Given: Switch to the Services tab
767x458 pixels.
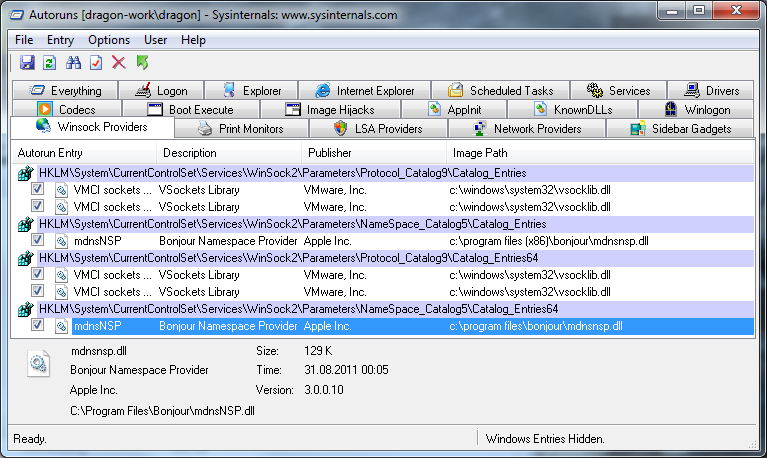Looking at the screenshot, I should (618, 91).
